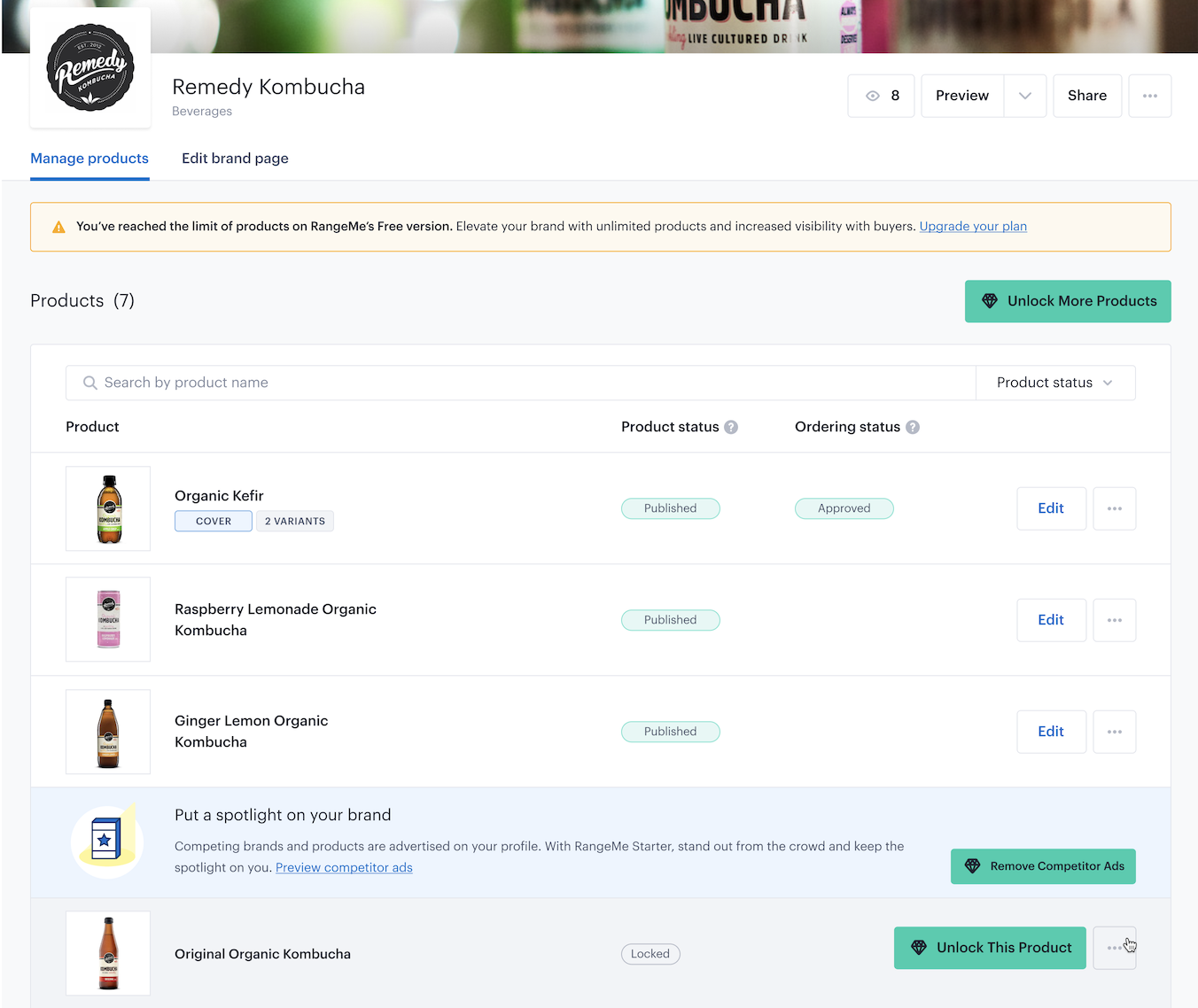
Task: Click the Ordering status help question icon
Action: [913, 427]
